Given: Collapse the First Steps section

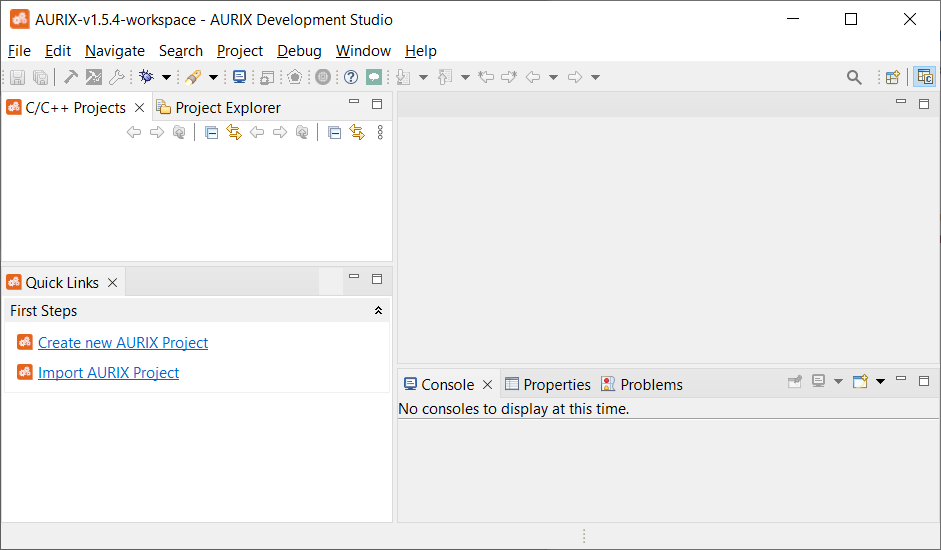Looking at the screenshot, I should point(378,310).
